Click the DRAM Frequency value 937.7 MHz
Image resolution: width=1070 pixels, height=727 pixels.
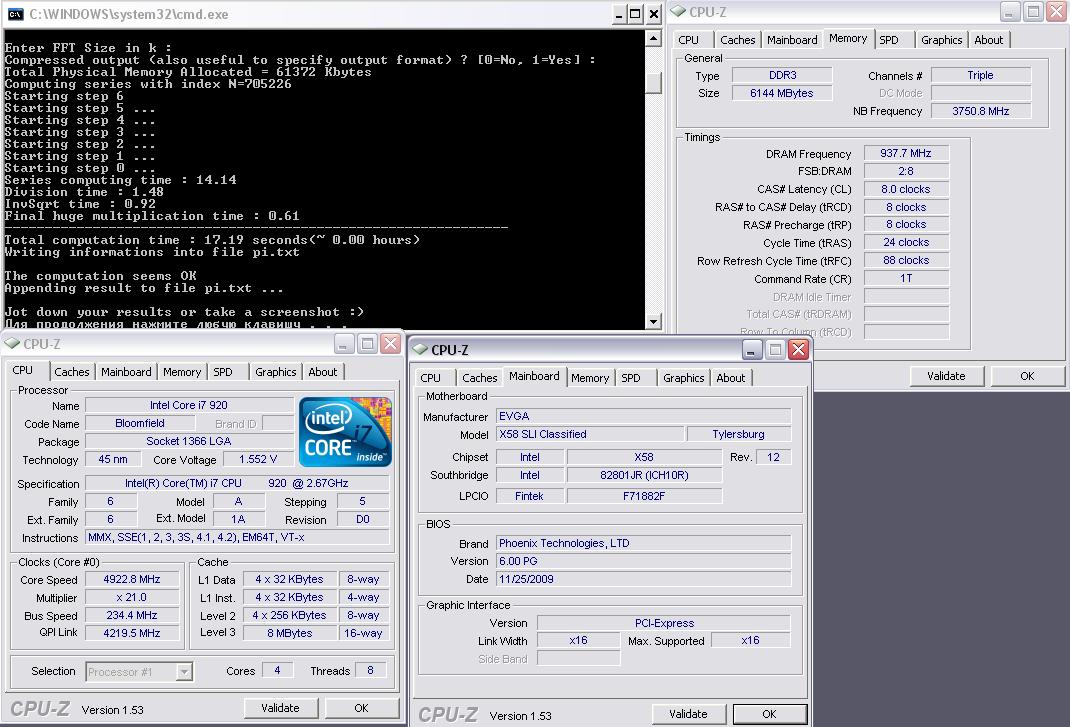click(906, 154)
